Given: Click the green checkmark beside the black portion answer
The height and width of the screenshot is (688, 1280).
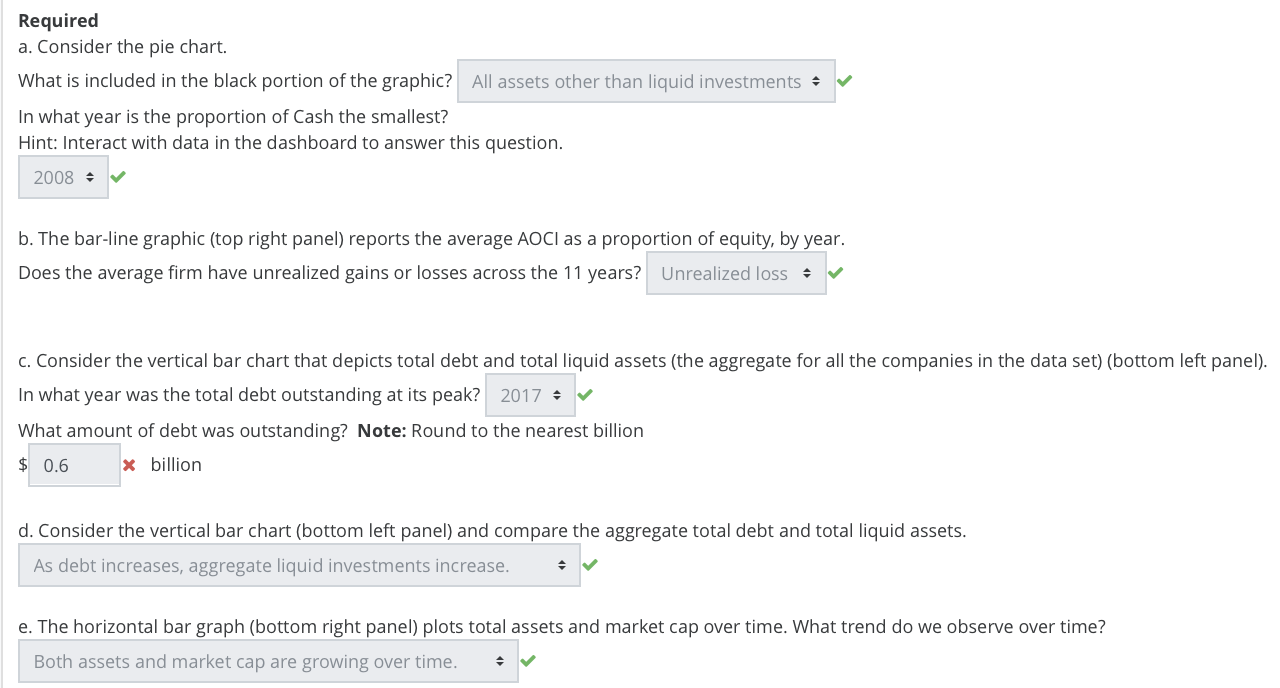Looking at the screenshot, I should [844, 80].
